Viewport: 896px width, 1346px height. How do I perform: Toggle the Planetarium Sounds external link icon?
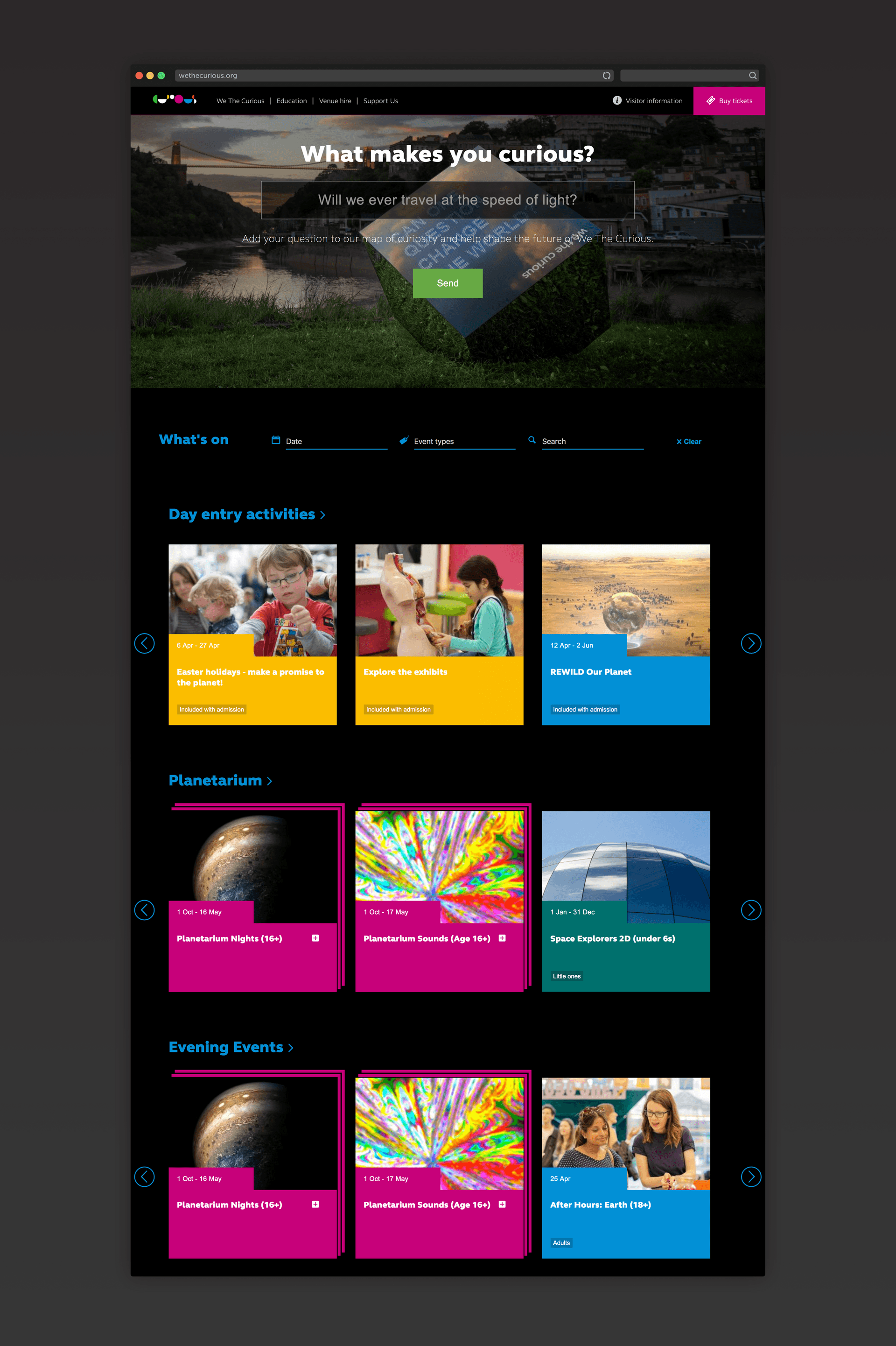pos(506,938)
